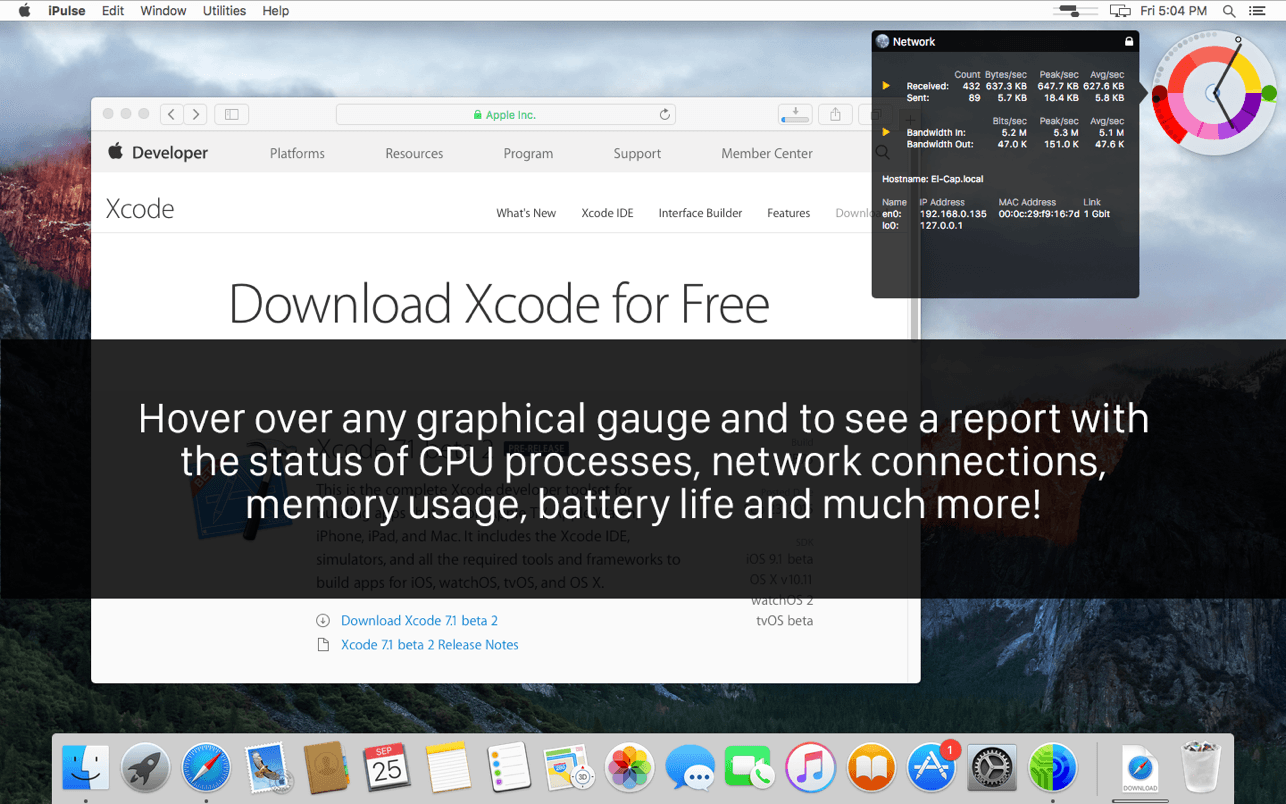
Task: Click Safari's Downloads toolbar button
Action: click(x=795, y=114)
